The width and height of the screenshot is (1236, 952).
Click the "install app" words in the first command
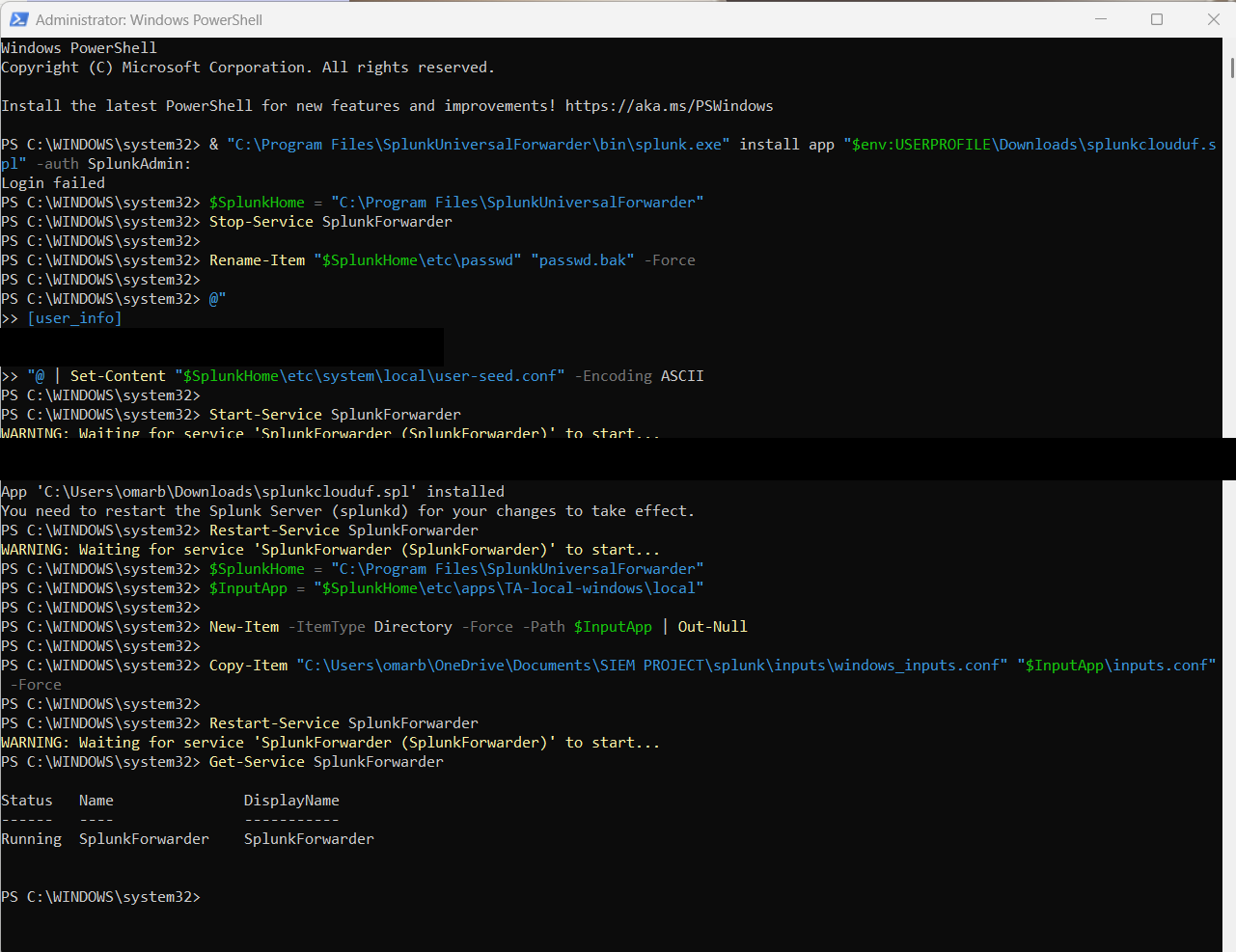click(786, 145)
